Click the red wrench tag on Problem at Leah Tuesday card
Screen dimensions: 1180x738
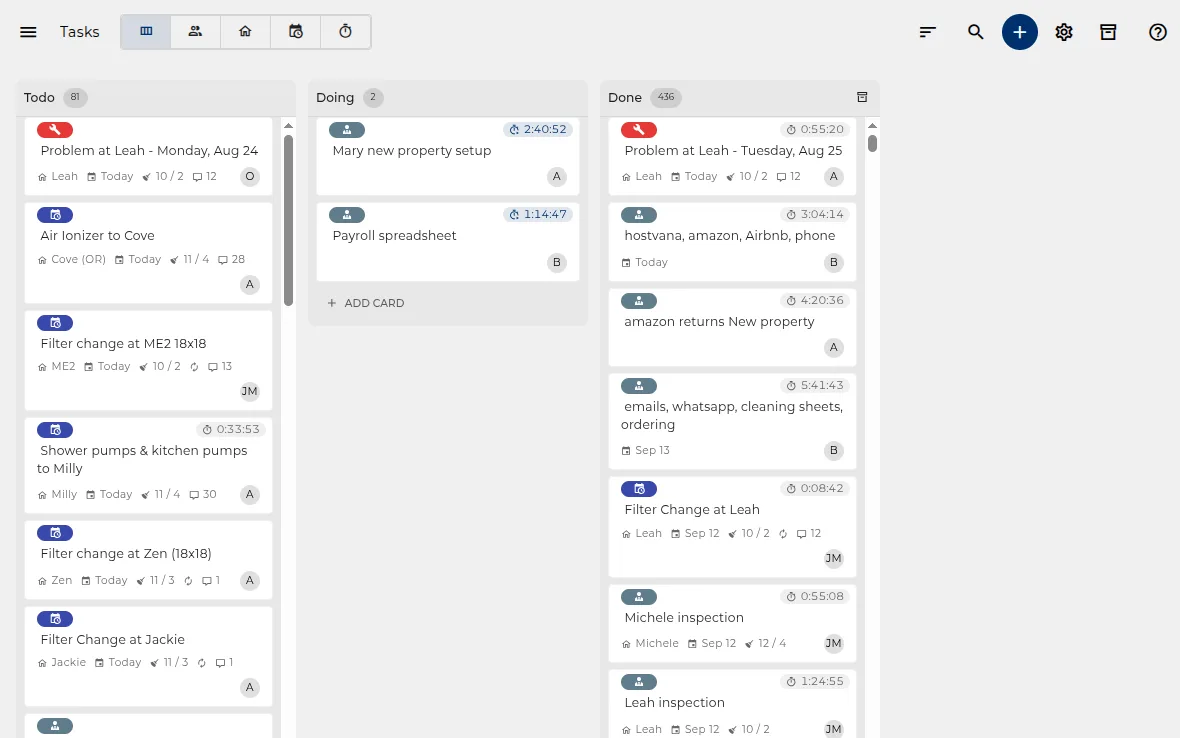pyautogui.click(x=639, y=129)
